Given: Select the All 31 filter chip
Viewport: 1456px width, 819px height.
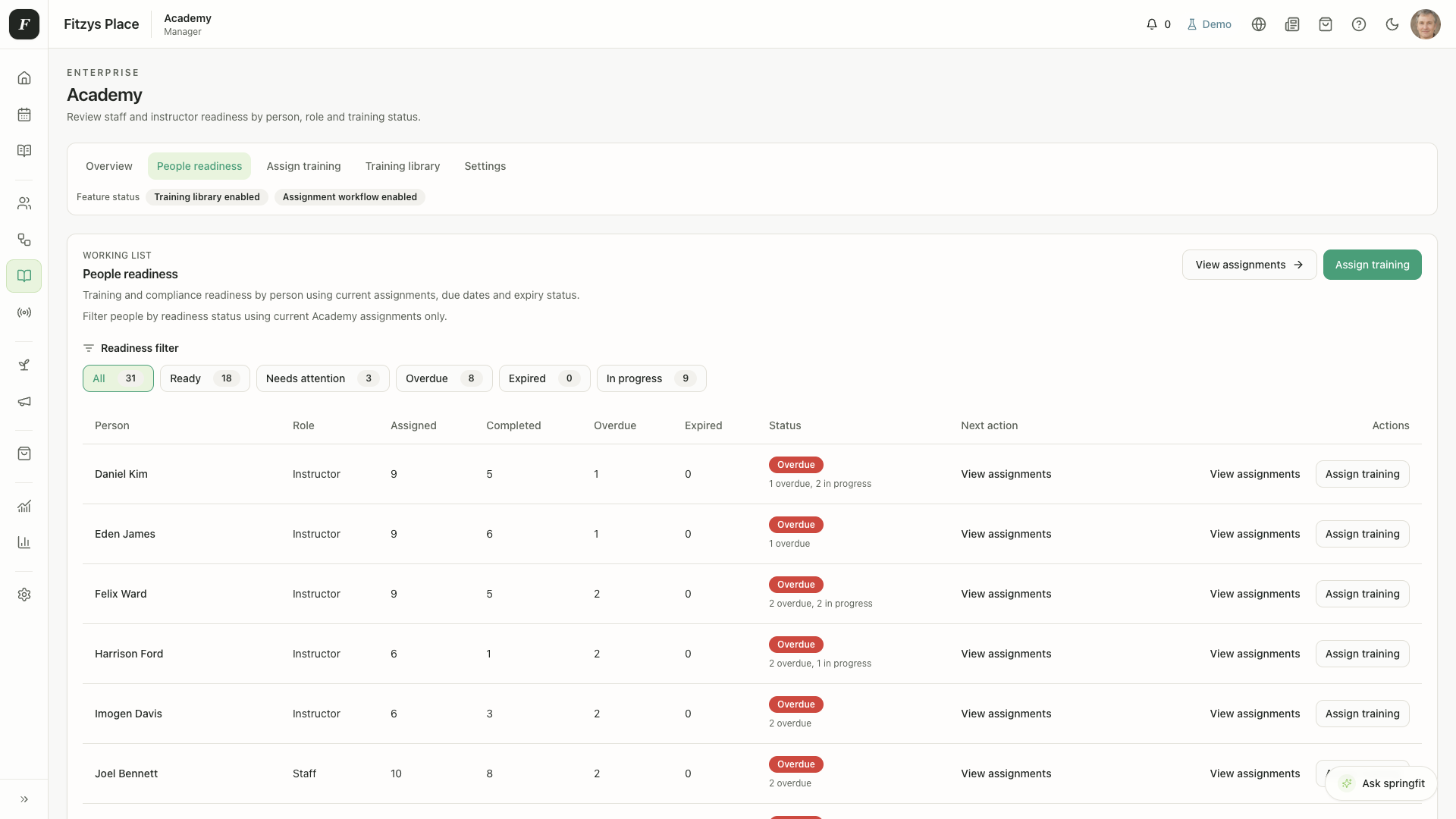Looking at the screenshot, I should coord(118,378).
